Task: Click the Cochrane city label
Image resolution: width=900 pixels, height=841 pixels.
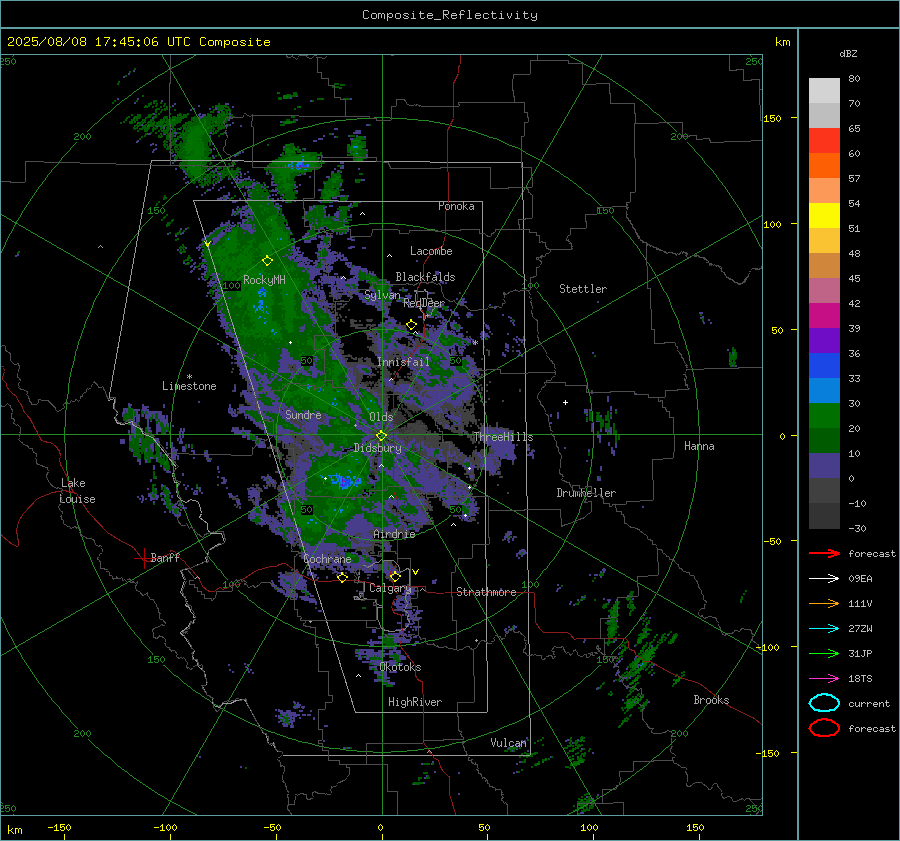Action: (x=327, y=559)
